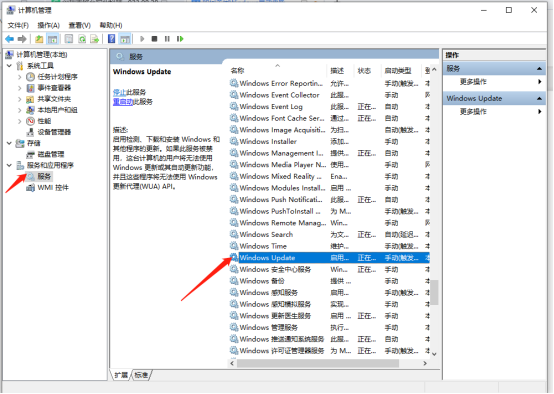Click the Forward arrow toolbar icon
This screenshot has width=554, height=394.
pos(22,39)
